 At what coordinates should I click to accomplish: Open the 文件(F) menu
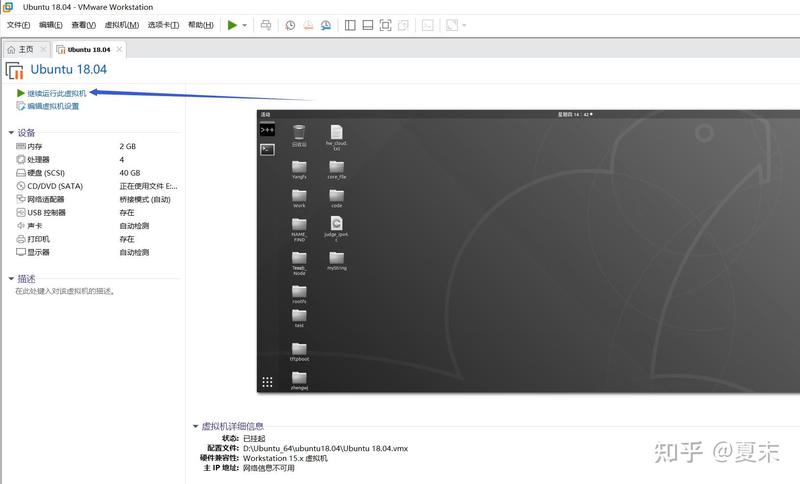pos(18,25)
